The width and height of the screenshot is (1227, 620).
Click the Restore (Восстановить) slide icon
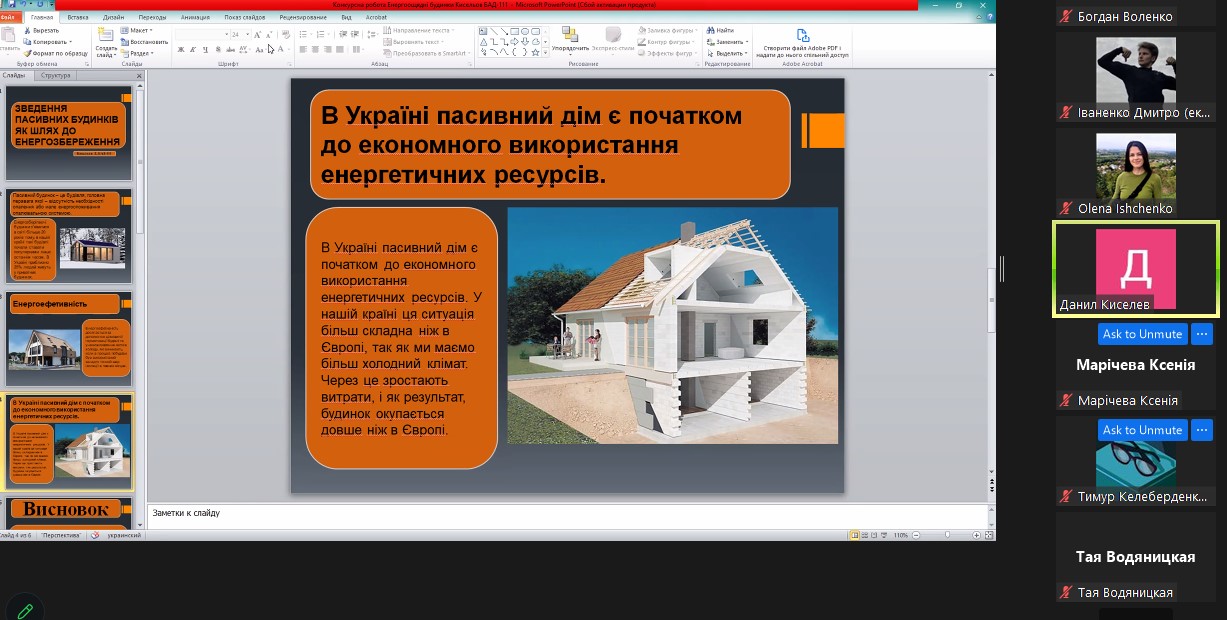click(x=126, y=42)
